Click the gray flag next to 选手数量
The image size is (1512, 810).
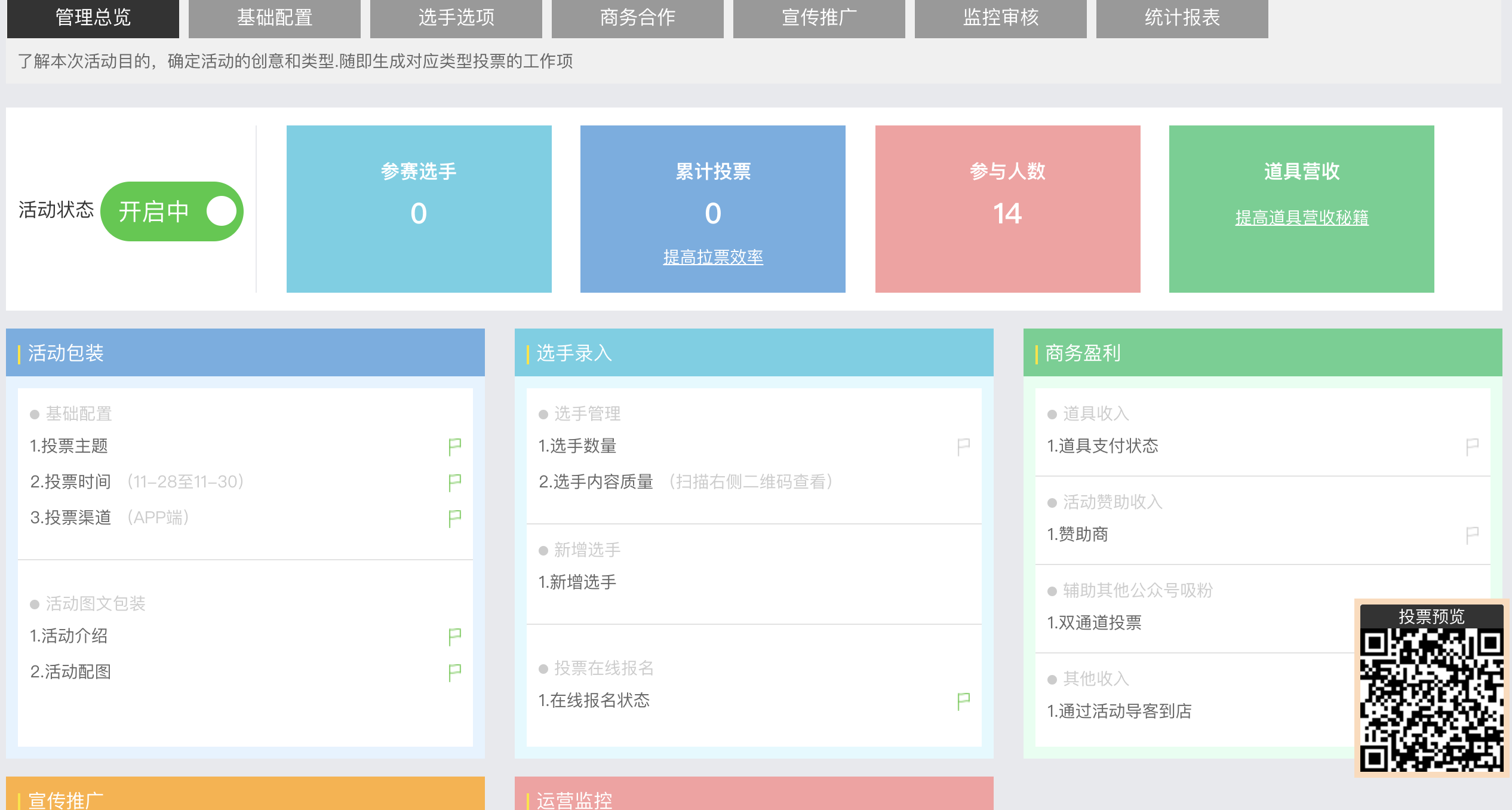click(963, 446)
